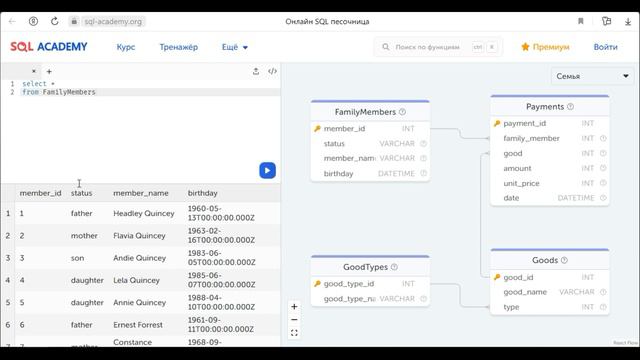Click info icon on FamilyMembers status field
The width and height of the screenshot is (640, 360).
pyautogui.click(x=423, y=144)
